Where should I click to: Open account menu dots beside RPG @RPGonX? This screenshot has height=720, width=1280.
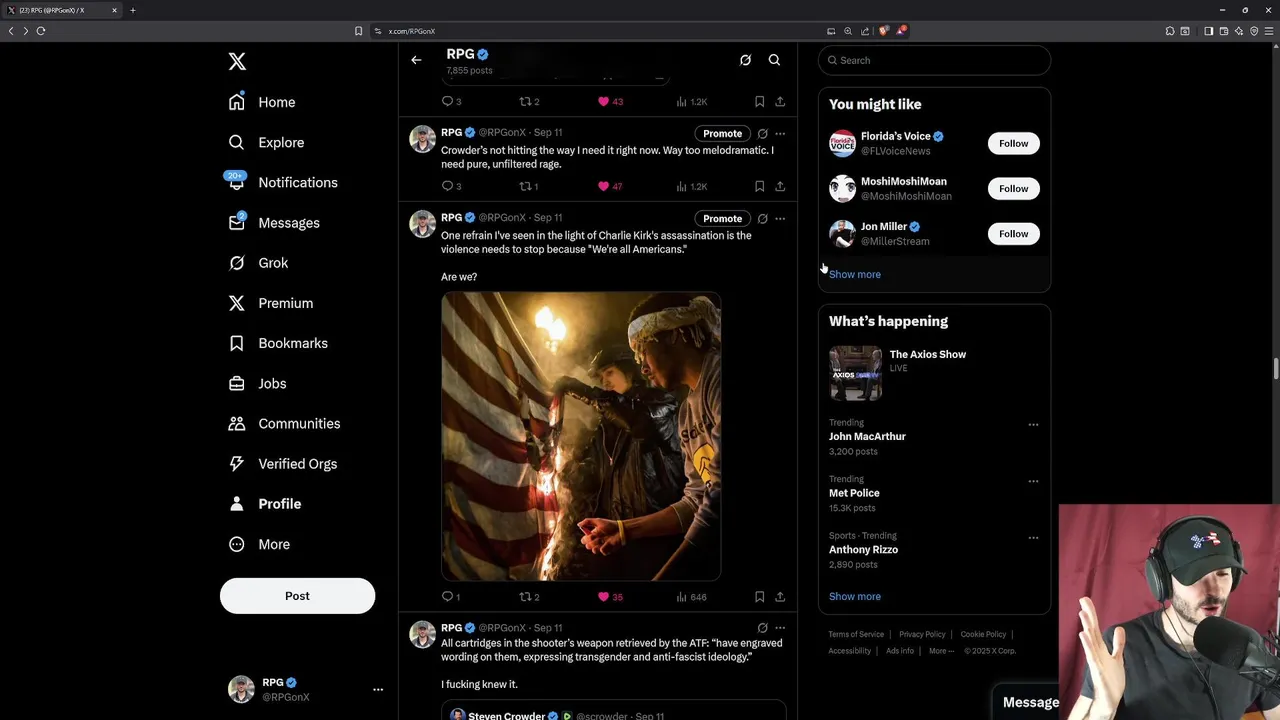pyautogui.click(x=378, y=689)
